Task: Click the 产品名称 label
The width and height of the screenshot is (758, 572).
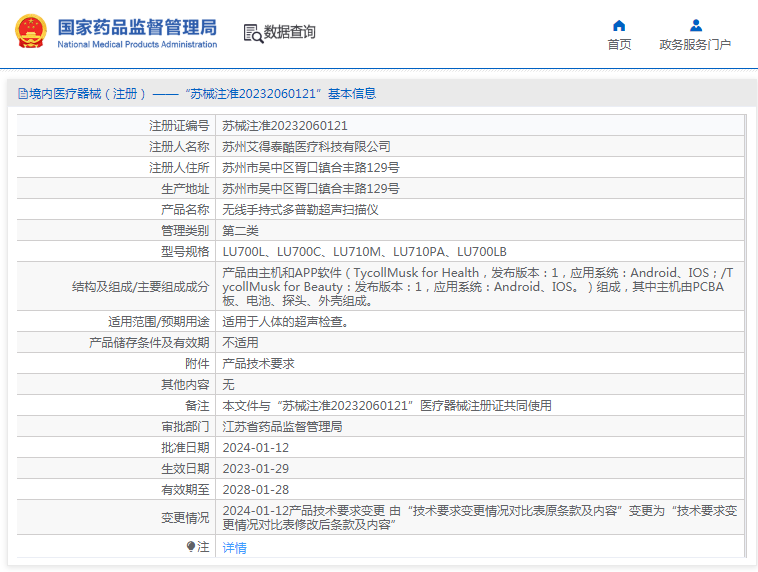Action: click(185, 209)
